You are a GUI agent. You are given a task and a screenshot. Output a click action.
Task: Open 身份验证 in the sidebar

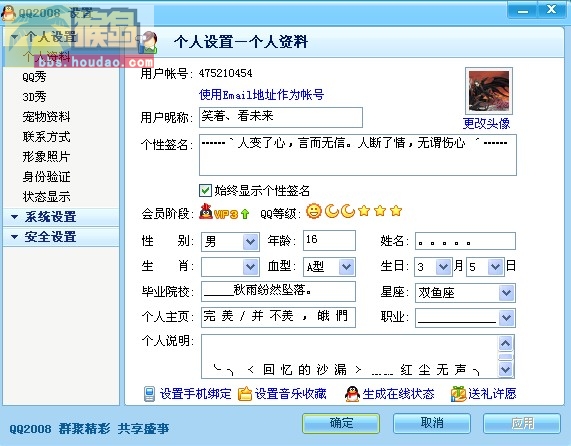pos(46,177)
